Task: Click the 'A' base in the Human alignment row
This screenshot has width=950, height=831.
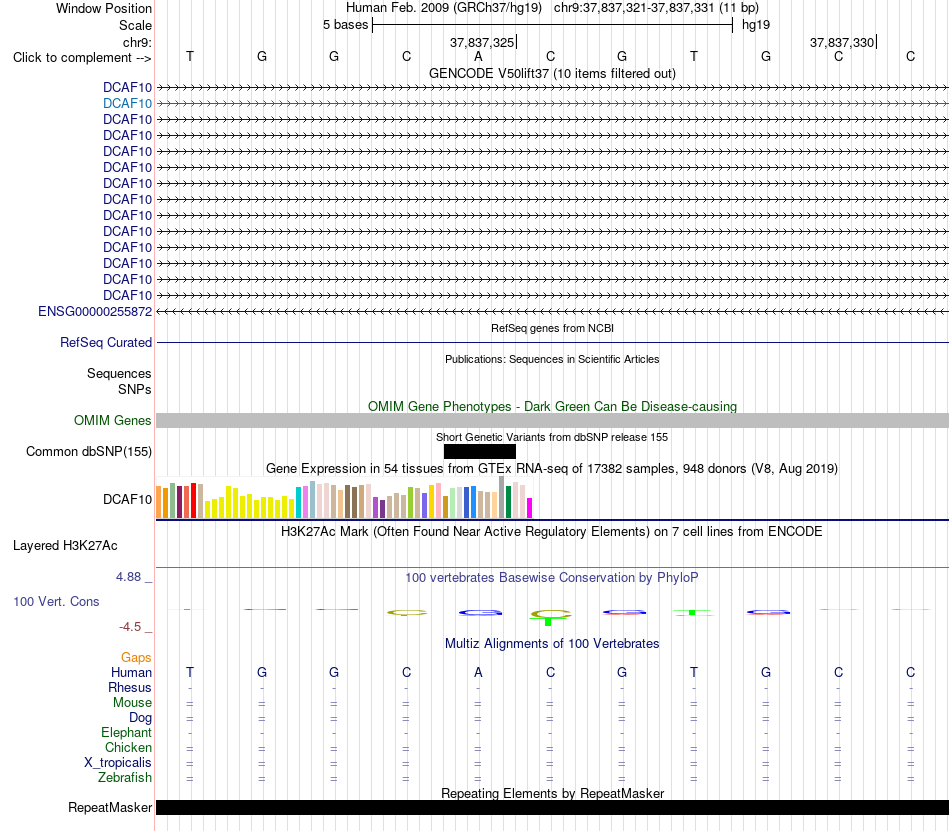Action: point(478,673)
